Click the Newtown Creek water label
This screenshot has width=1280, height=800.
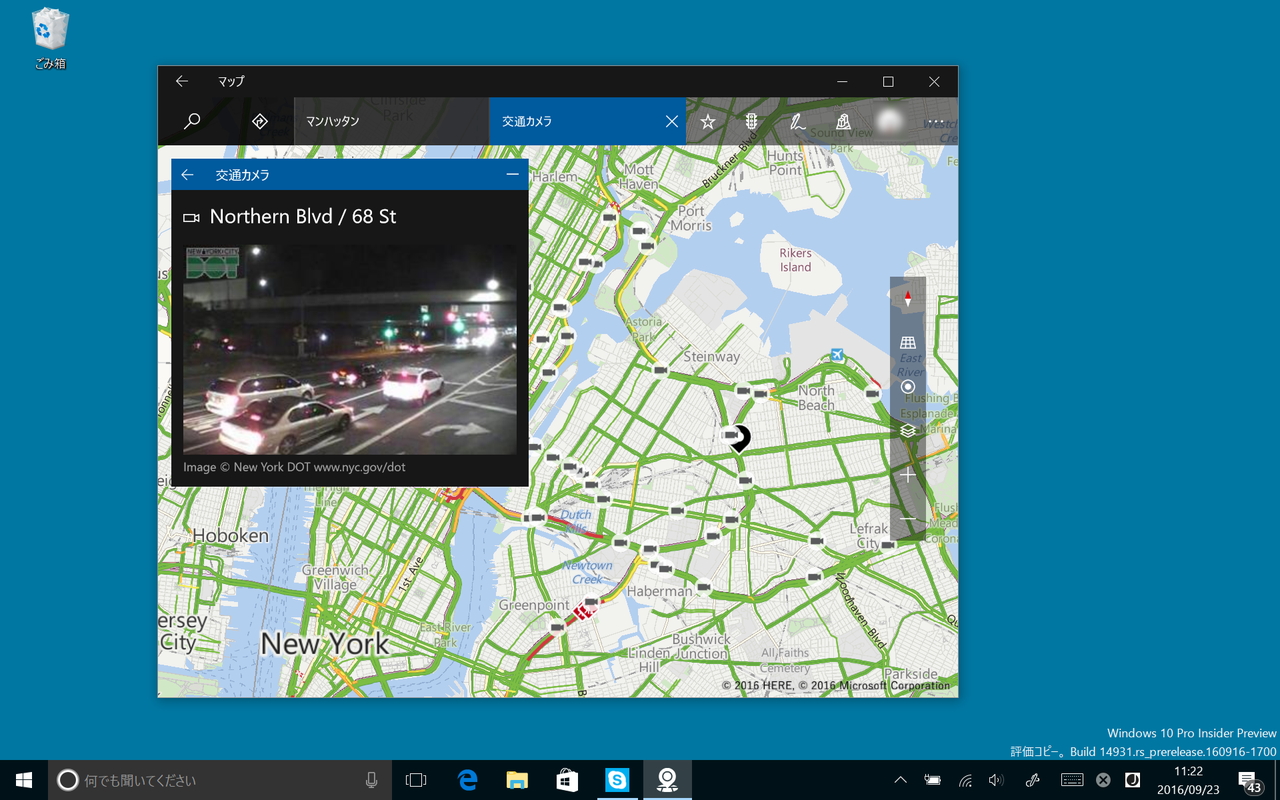pos(587,572)
